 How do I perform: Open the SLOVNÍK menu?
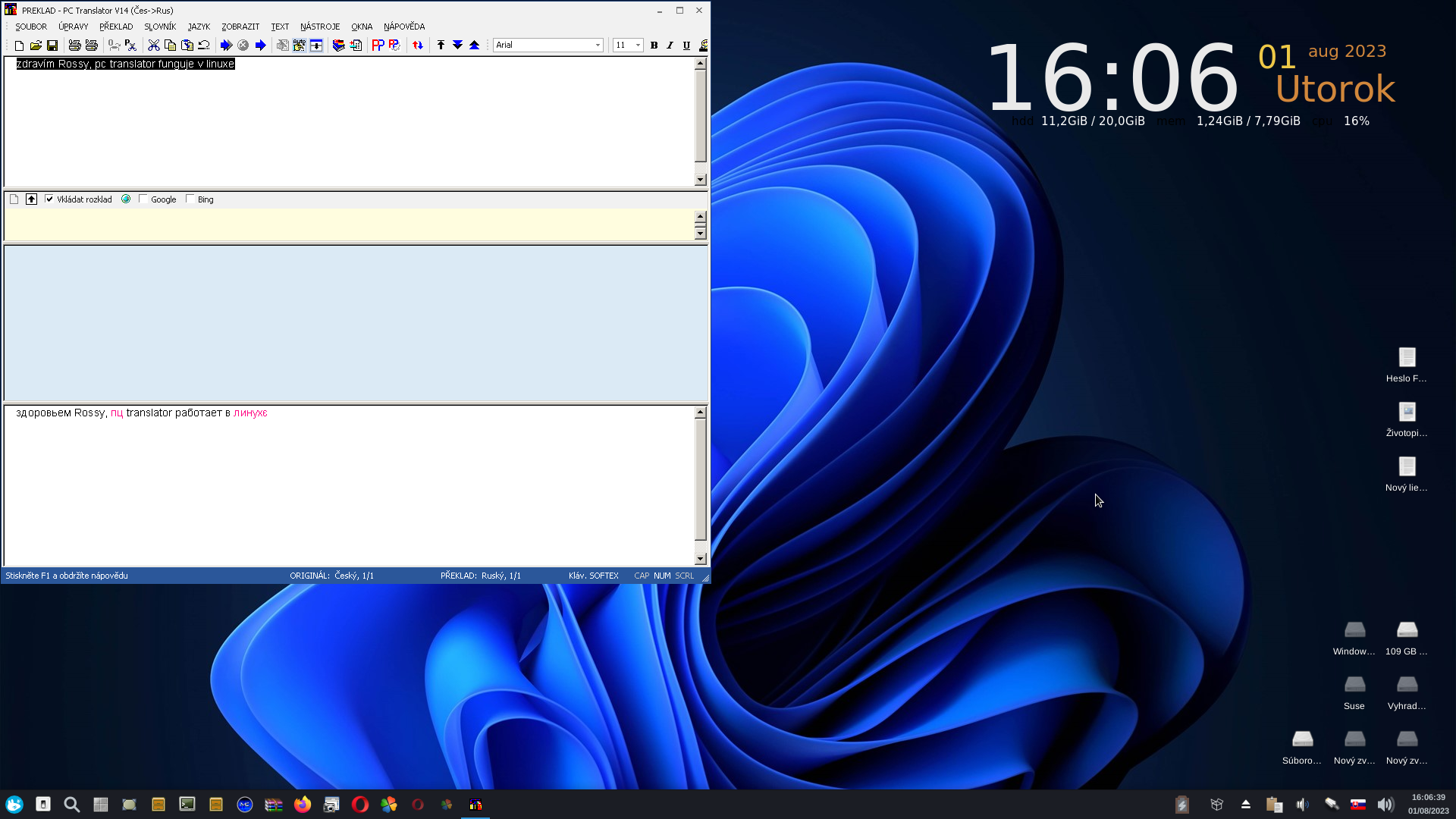(x=160, y=27)
